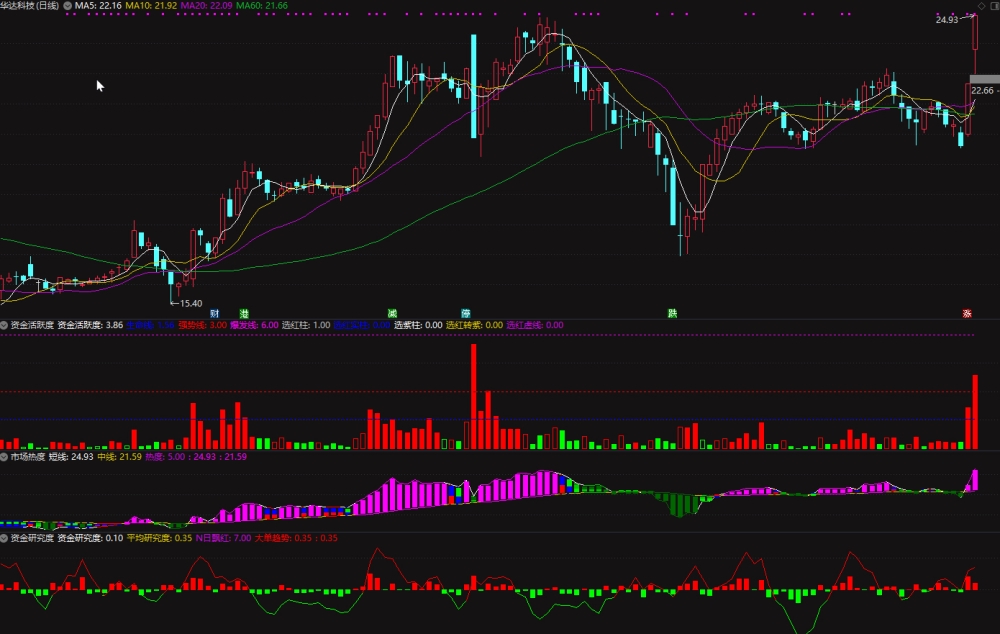Click the teal 增 event marker icon
This screenshot has height=634, width=1000.
466,314
